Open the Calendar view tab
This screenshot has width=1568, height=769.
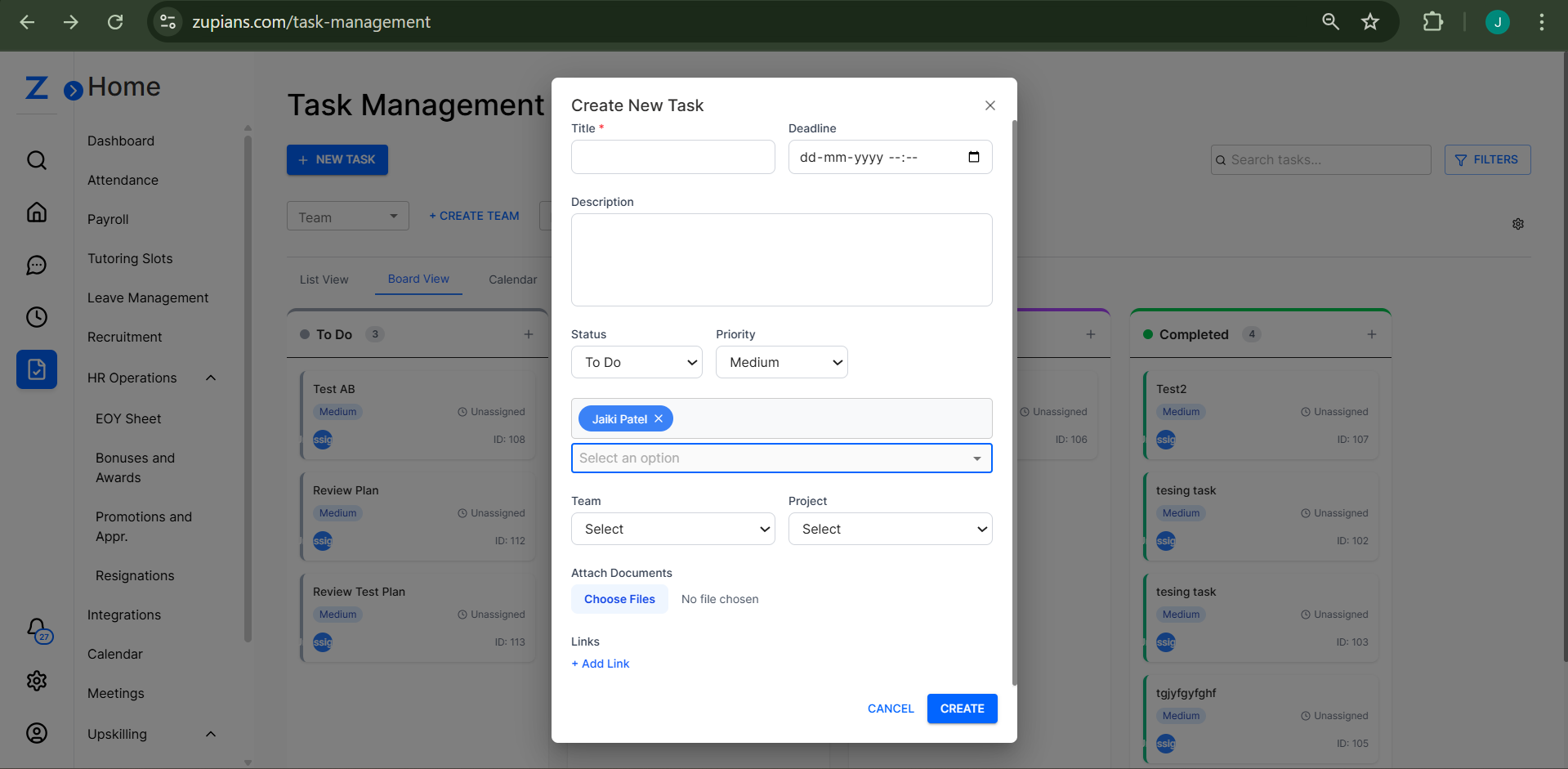point(512,279)
